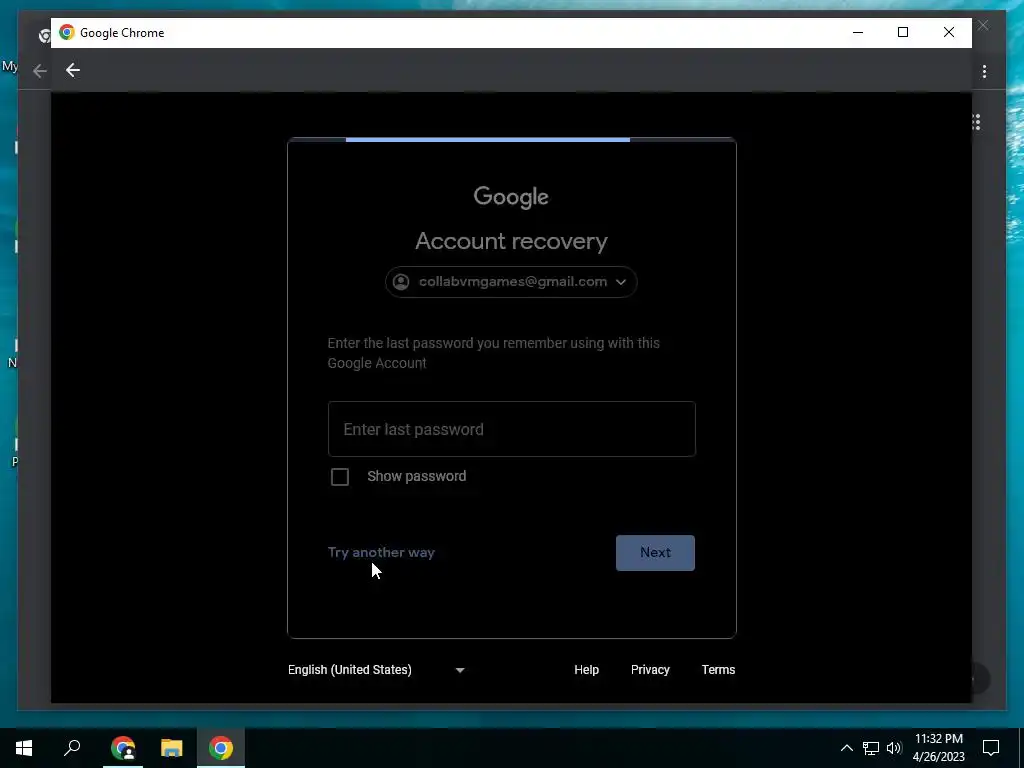Click the Enter last password field
The width and height of the screenshot is (1024, 768).
(511, 429)
